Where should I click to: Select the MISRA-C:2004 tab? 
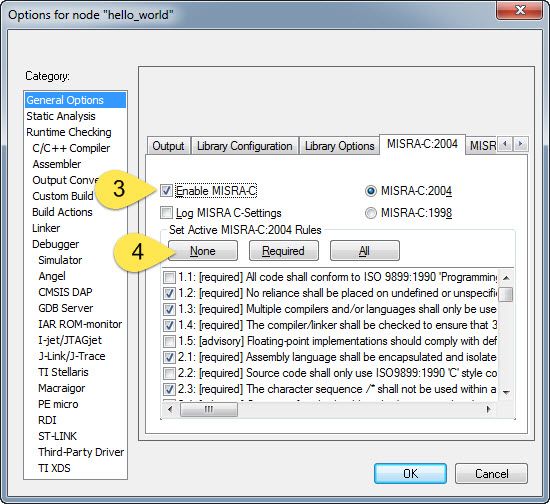pyautogui.click(x=422, y=144)
